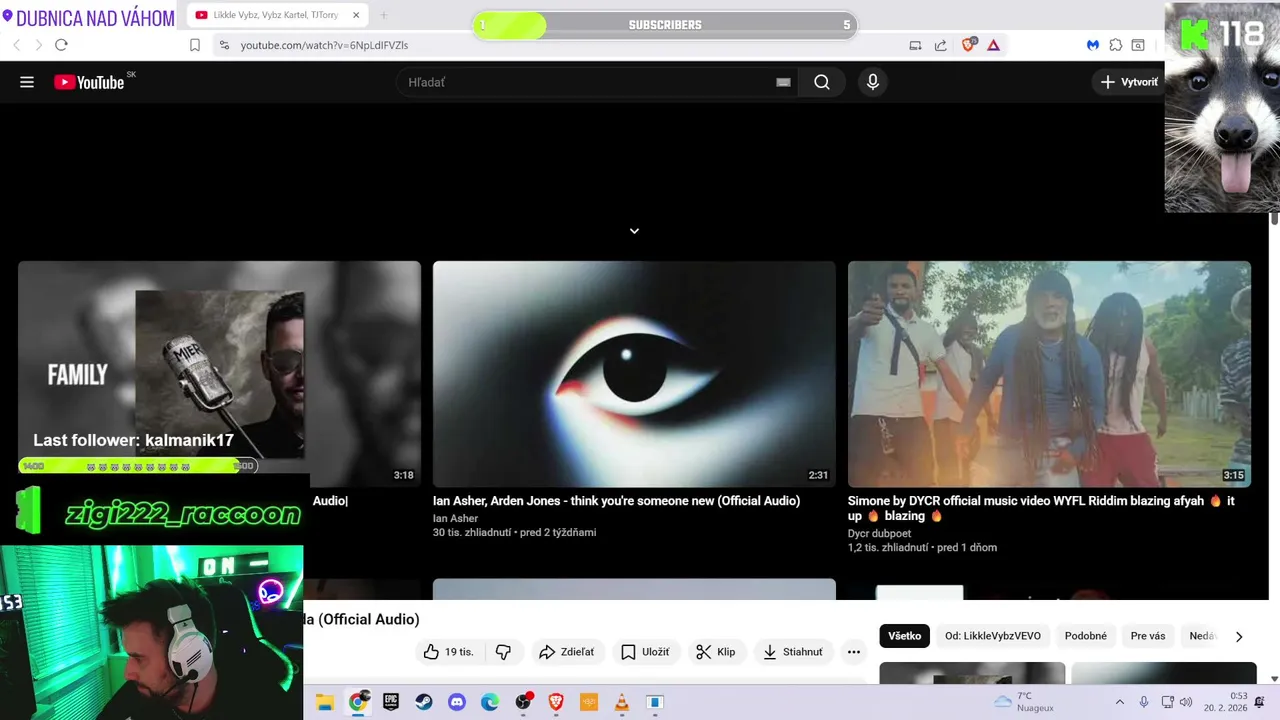Image resolution: width=1280 pixels, height=720 pixels.
Task: Open Brave Rewards triangle icon
Action: pyautogui.click(x=993, y=45)
